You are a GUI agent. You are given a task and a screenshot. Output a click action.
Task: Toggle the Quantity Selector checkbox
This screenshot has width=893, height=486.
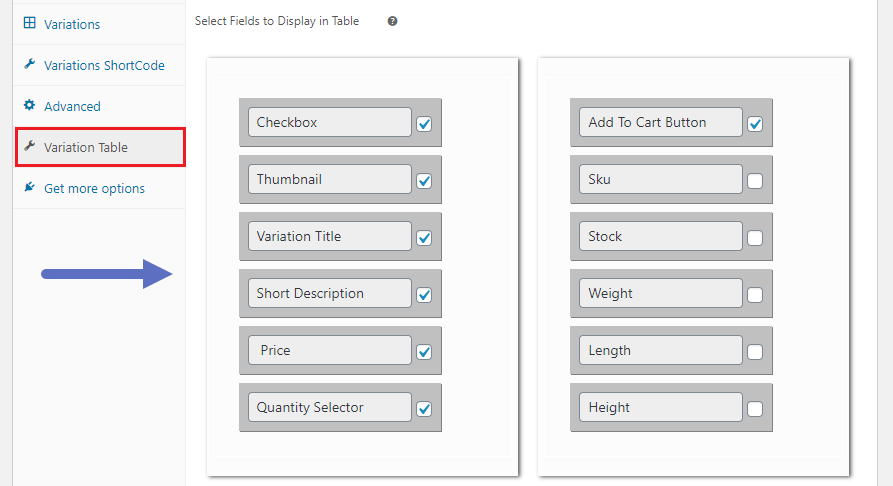coord(424,409)
